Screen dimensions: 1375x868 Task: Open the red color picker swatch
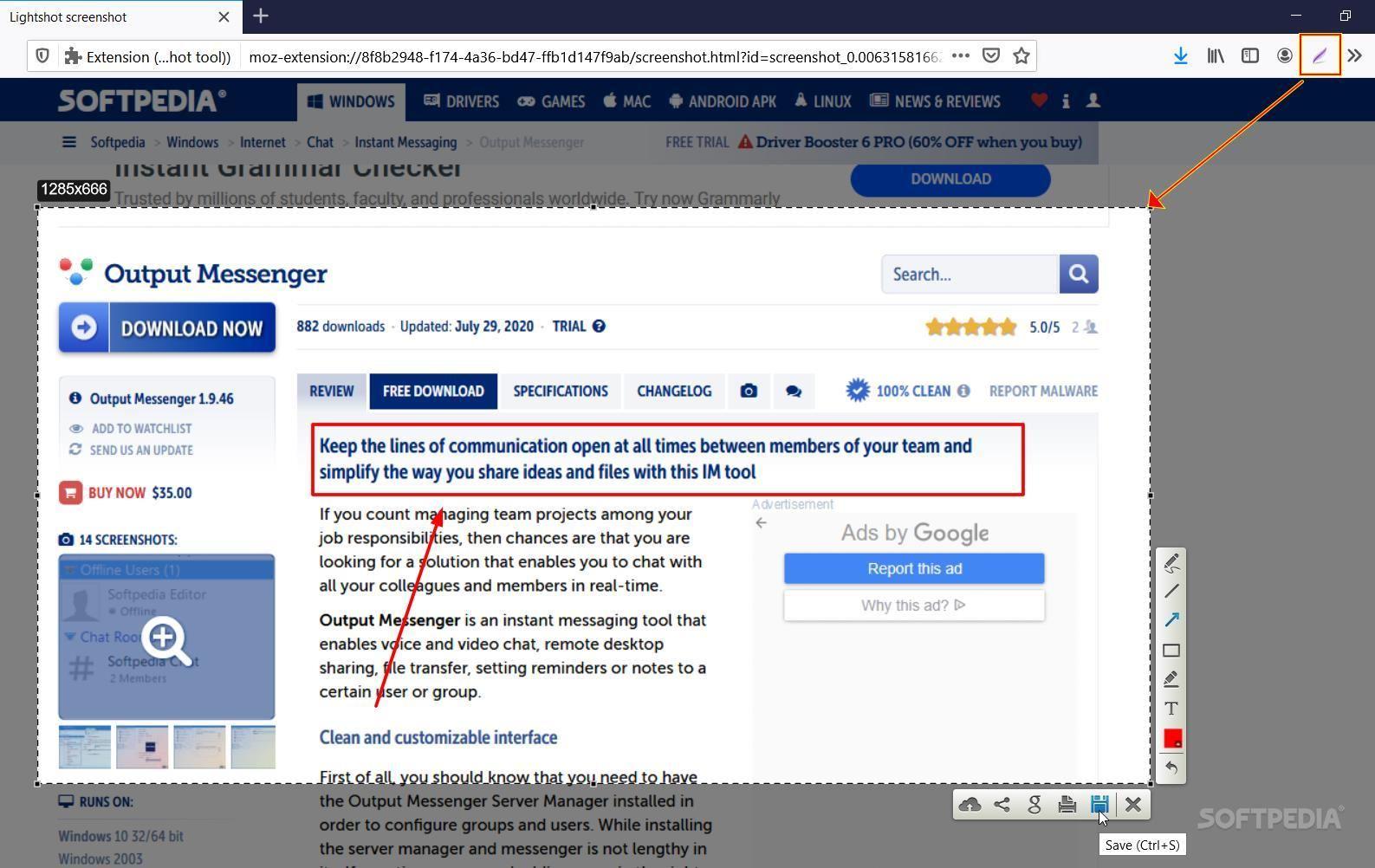1172,738
